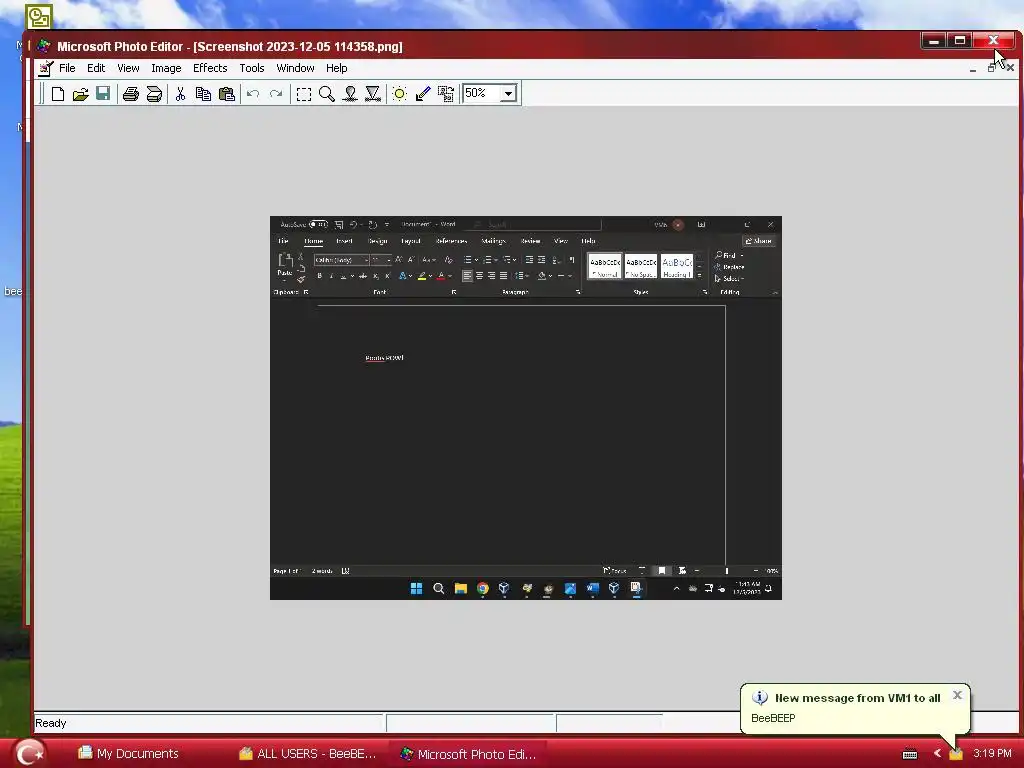Click the Print toolbar icon
This screenshot has height=768, width=1024.
(x=131, y=94)
